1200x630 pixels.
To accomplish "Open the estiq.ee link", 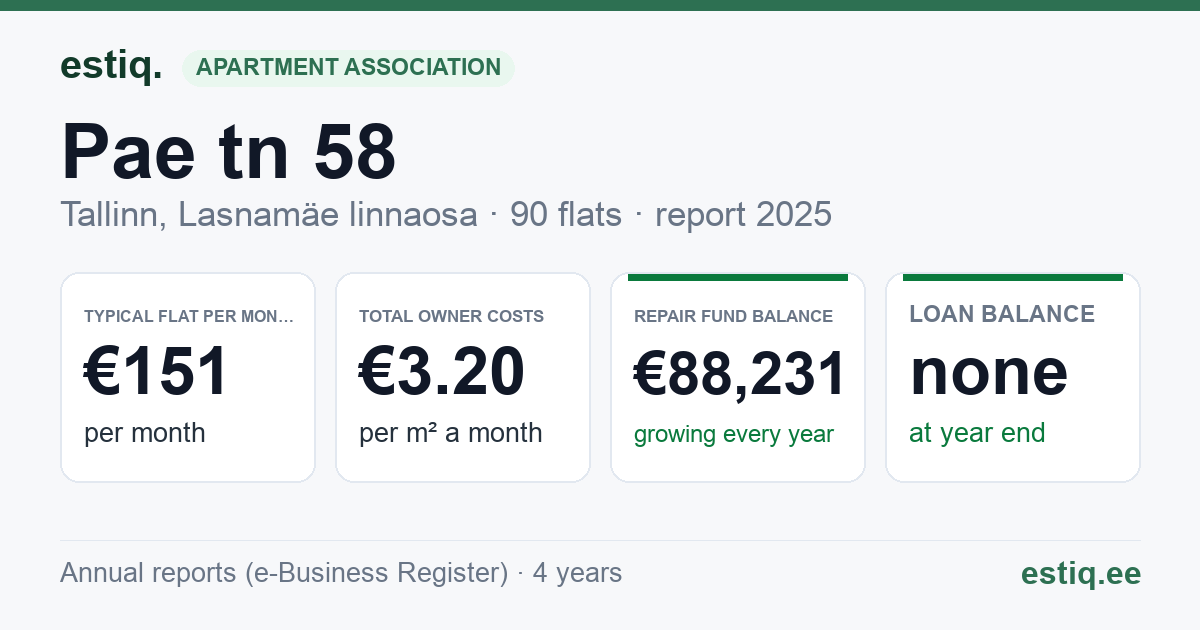I will pyautogui.click(x=1081, y=573).
